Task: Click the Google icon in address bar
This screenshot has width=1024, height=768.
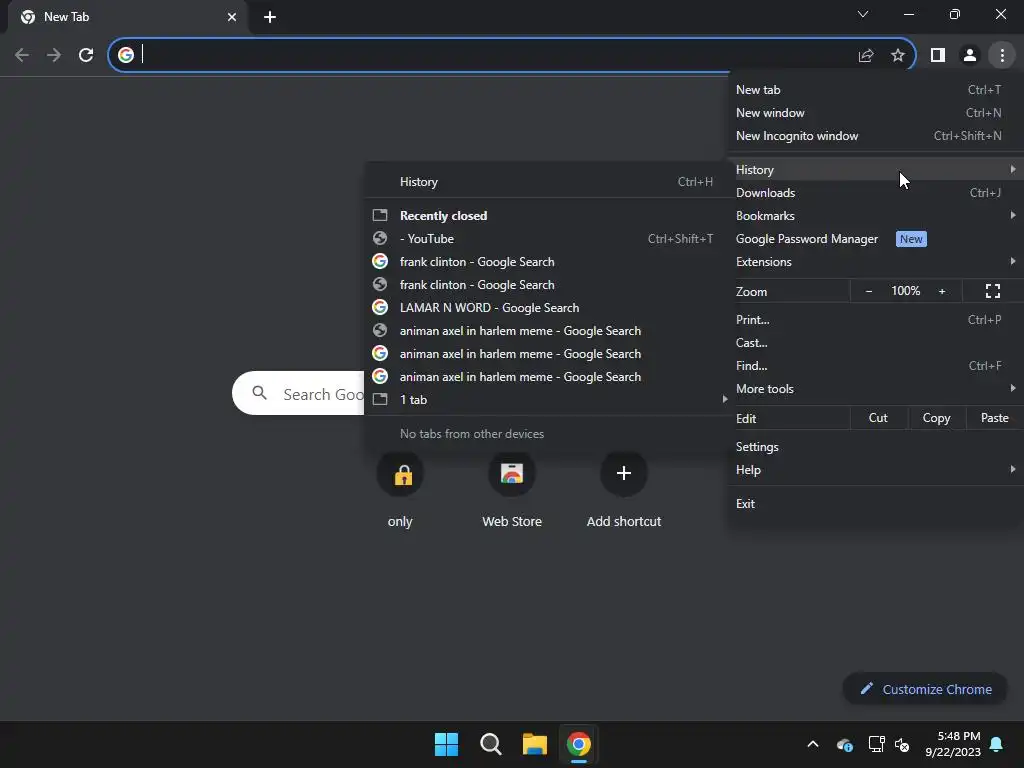Action: 126,55
